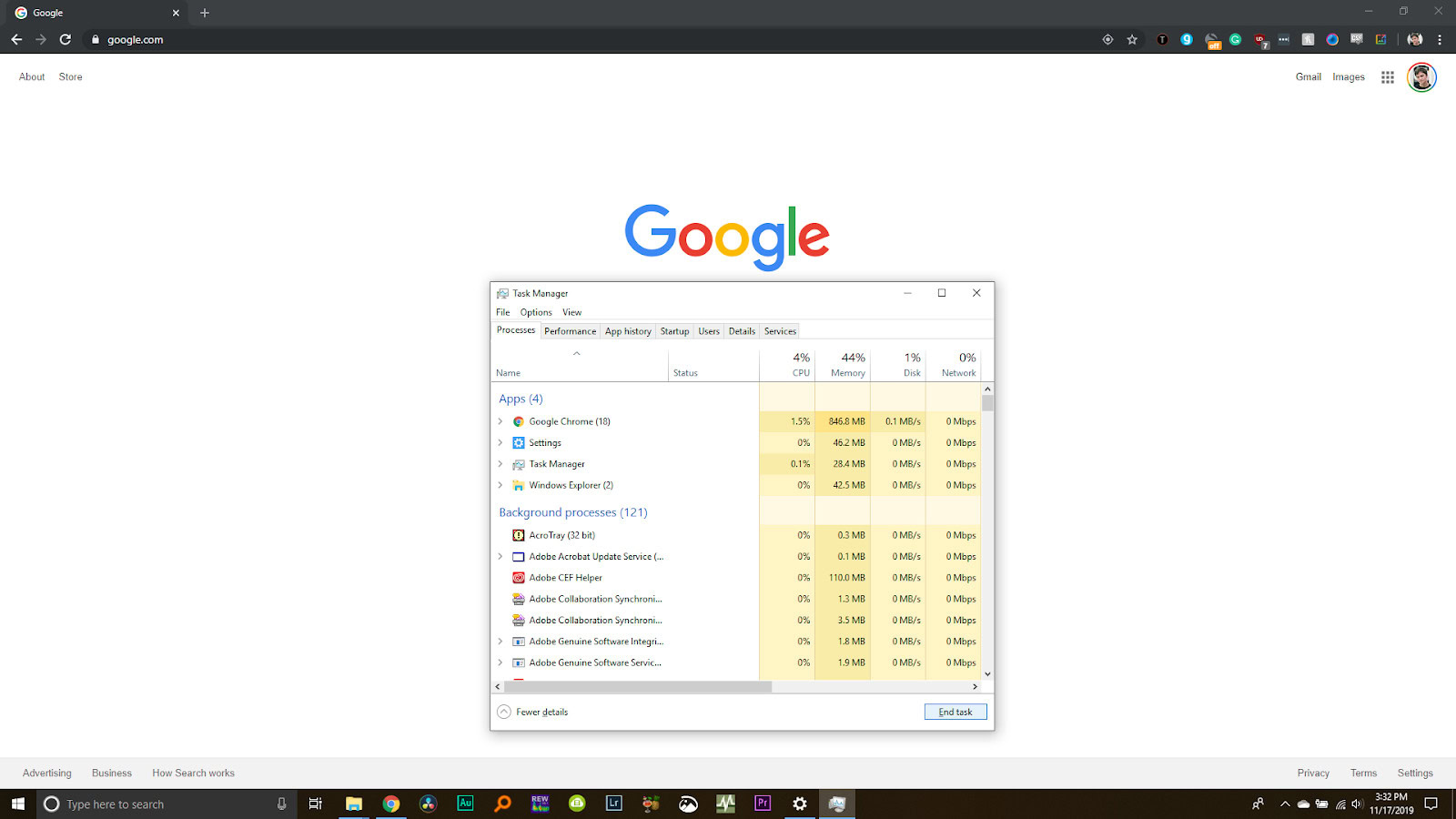Open the Grammarly extension icon
The width and height of the screenshot is (1456, 819).
(1235, 39)
